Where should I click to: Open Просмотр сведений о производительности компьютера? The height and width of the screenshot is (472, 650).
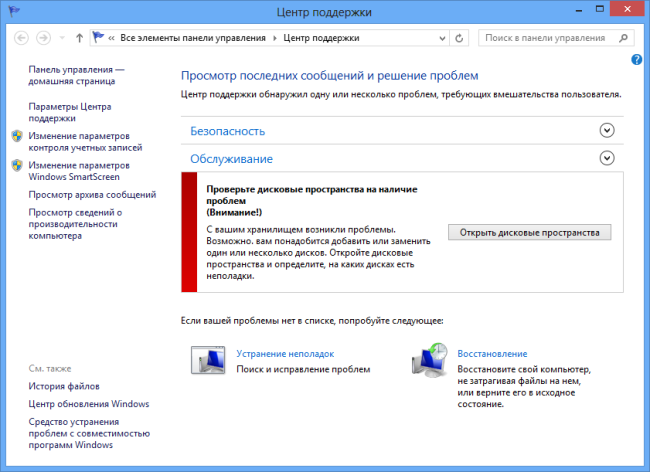coord(75,224)
